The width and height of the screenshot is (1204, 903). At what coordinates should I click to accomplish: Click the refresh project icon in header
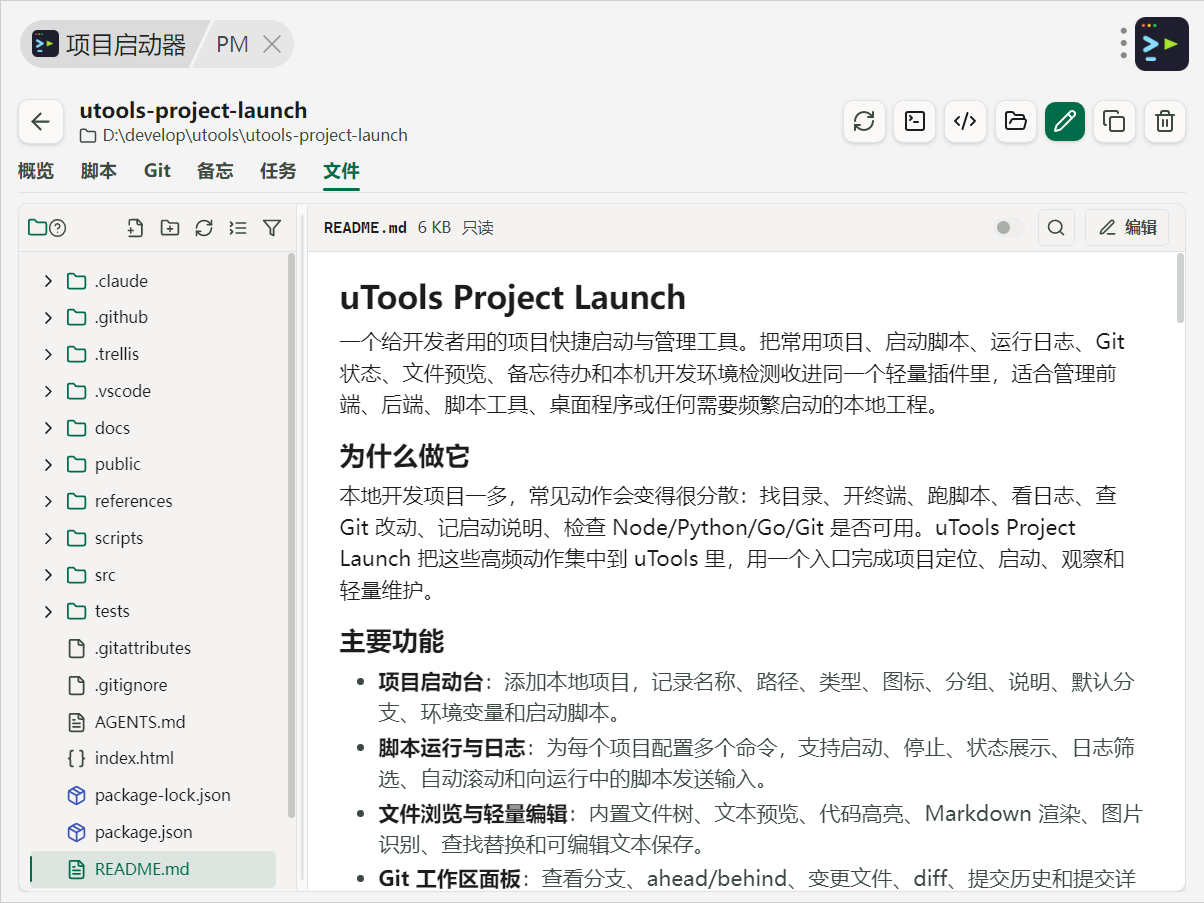click(864, 122)
